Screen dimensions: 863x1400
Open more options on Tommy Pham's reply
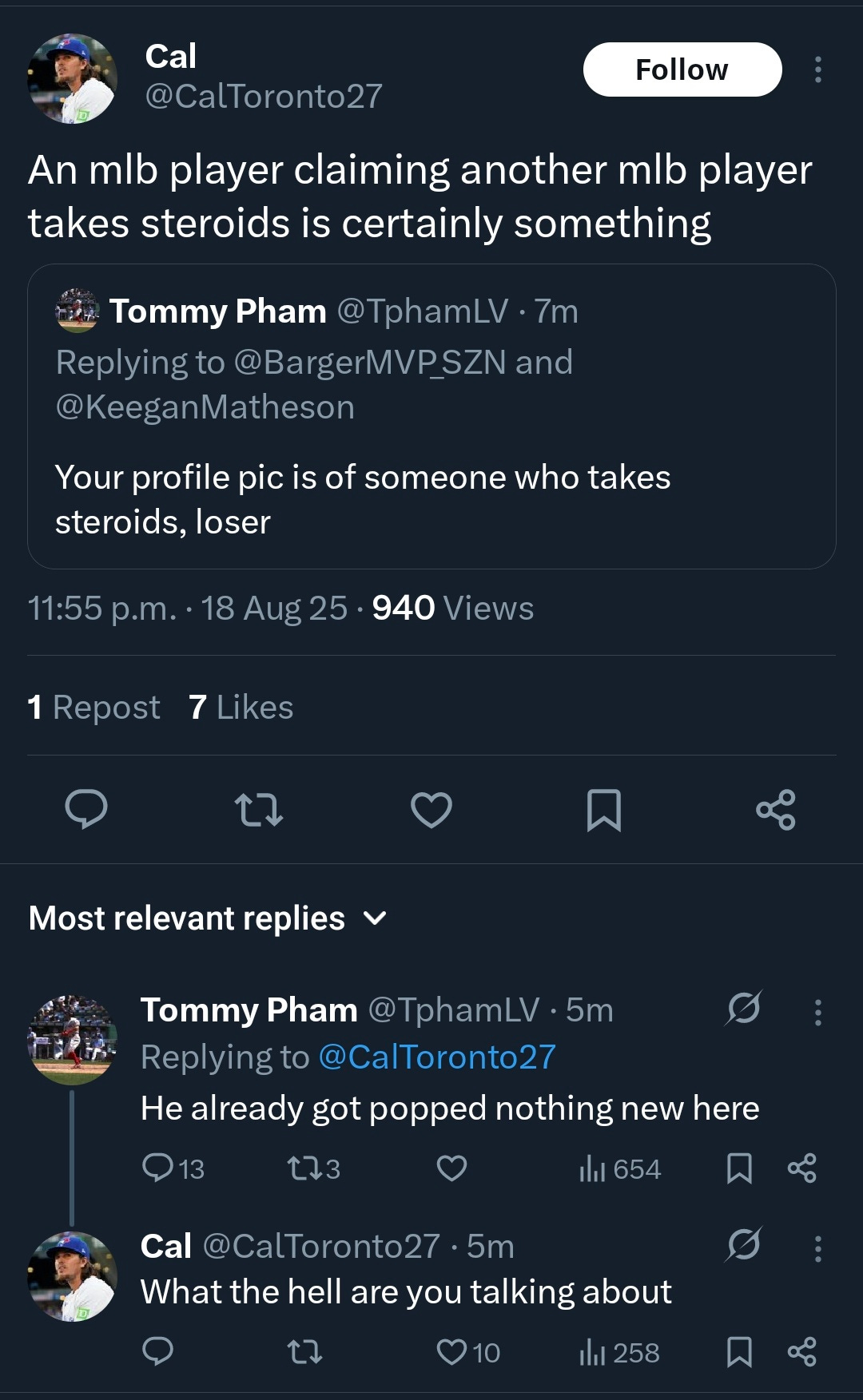[x=817, y=1012]
